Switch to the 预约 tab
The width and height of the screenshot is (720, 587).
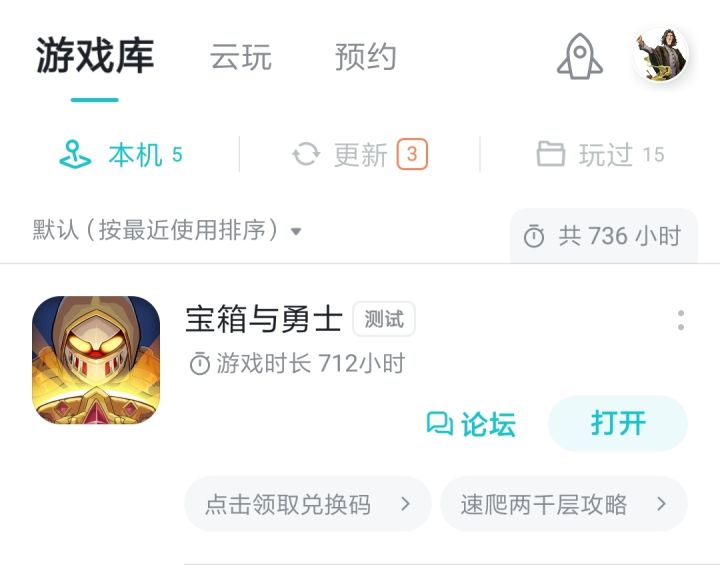click(x=366, y=57)
